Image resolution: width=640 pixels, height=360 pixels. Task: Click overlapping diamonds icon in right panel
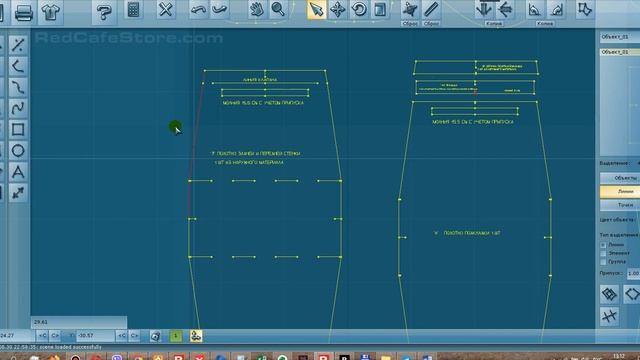coord(609,294)
